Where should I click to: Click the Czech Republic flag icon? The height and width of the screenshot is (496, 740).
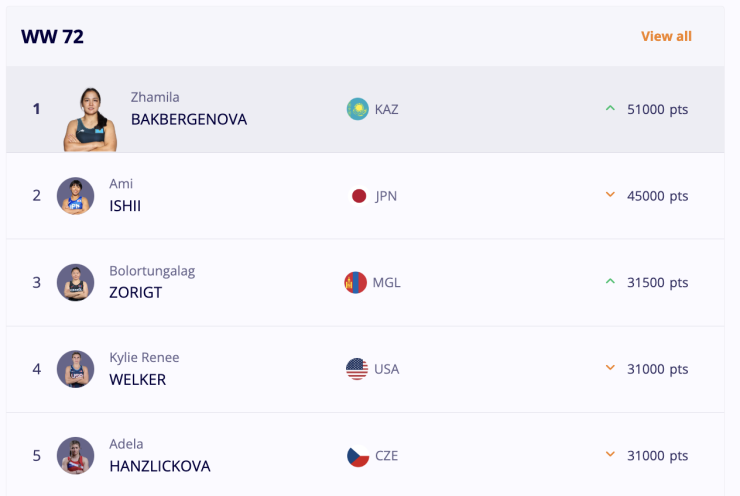pos(358,456)
